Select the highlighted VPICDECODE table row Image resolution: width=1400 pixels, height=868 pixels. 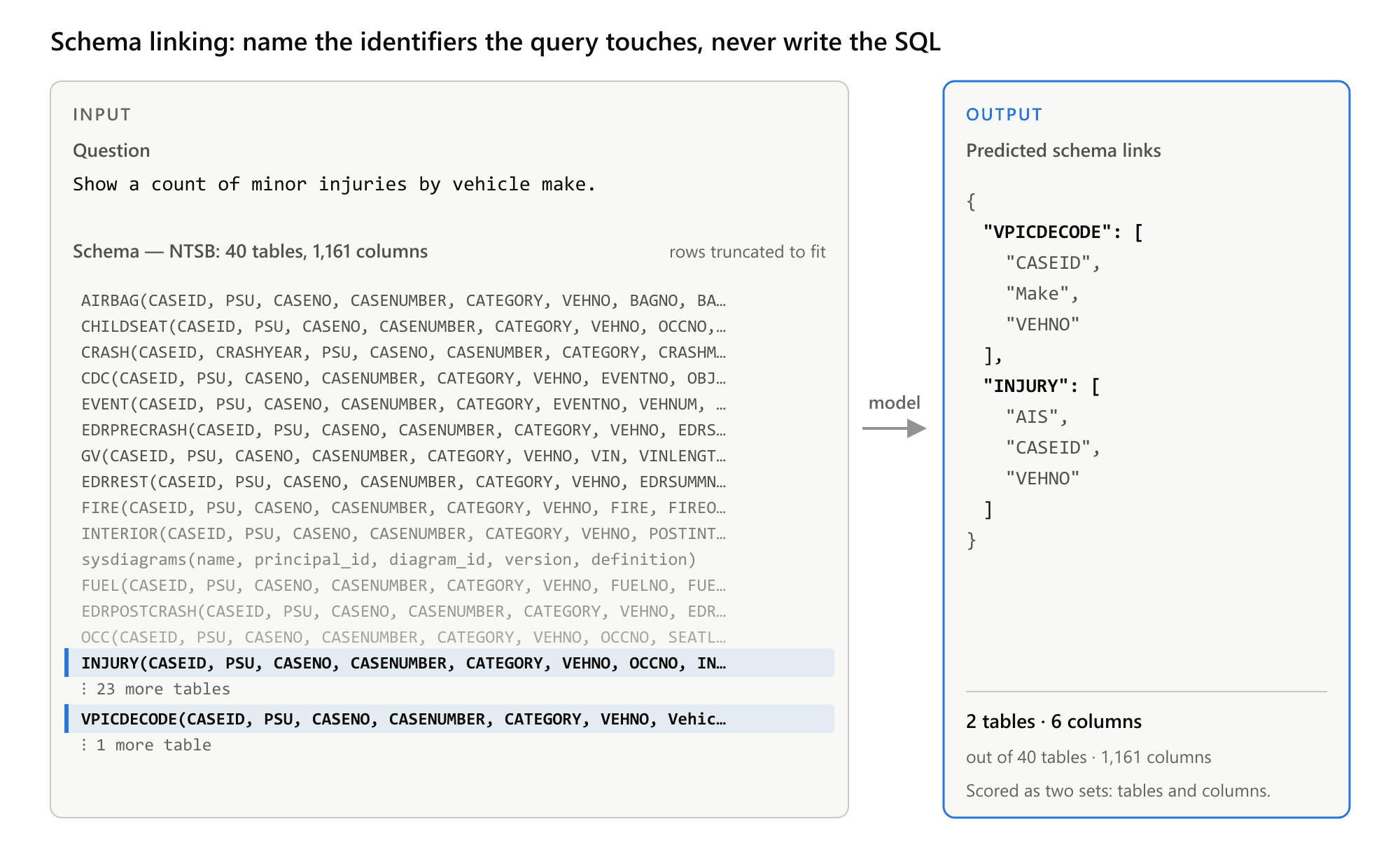[449, 719]
